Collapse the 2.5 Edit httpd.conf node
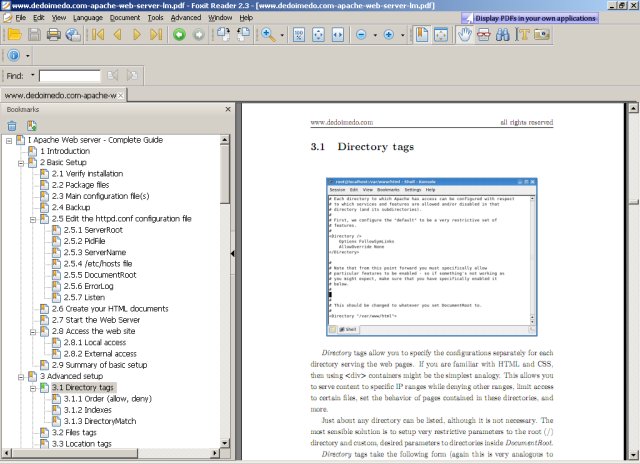The width and height of the screenshot is (640, 464). pos(33,220)
